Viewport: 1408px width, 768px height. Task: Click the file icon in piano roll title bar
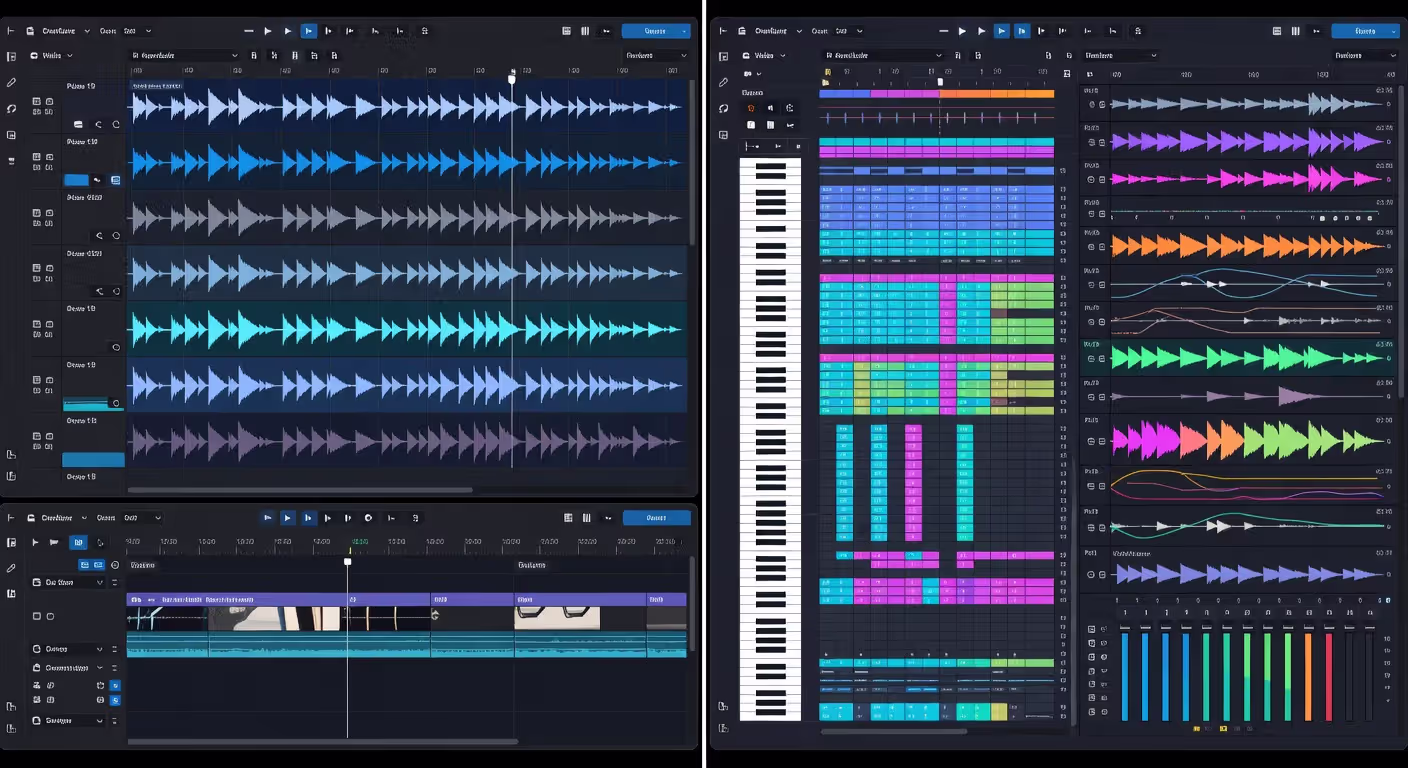(x=743, y=31)
